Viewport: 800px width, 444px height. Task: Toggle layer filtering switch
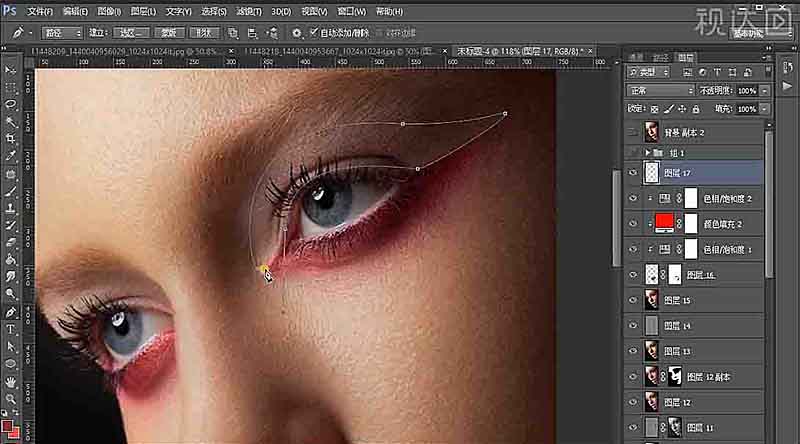pyautogui.click(x=768, y=72)
